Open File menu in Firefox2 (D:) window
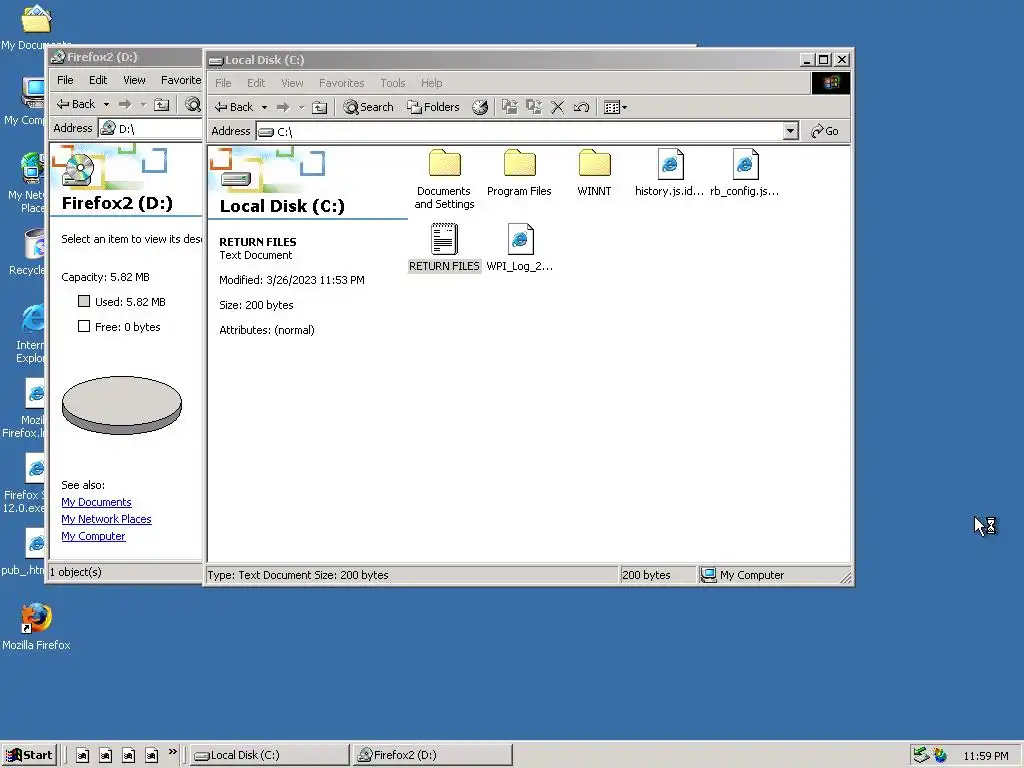 pos(65,80)
